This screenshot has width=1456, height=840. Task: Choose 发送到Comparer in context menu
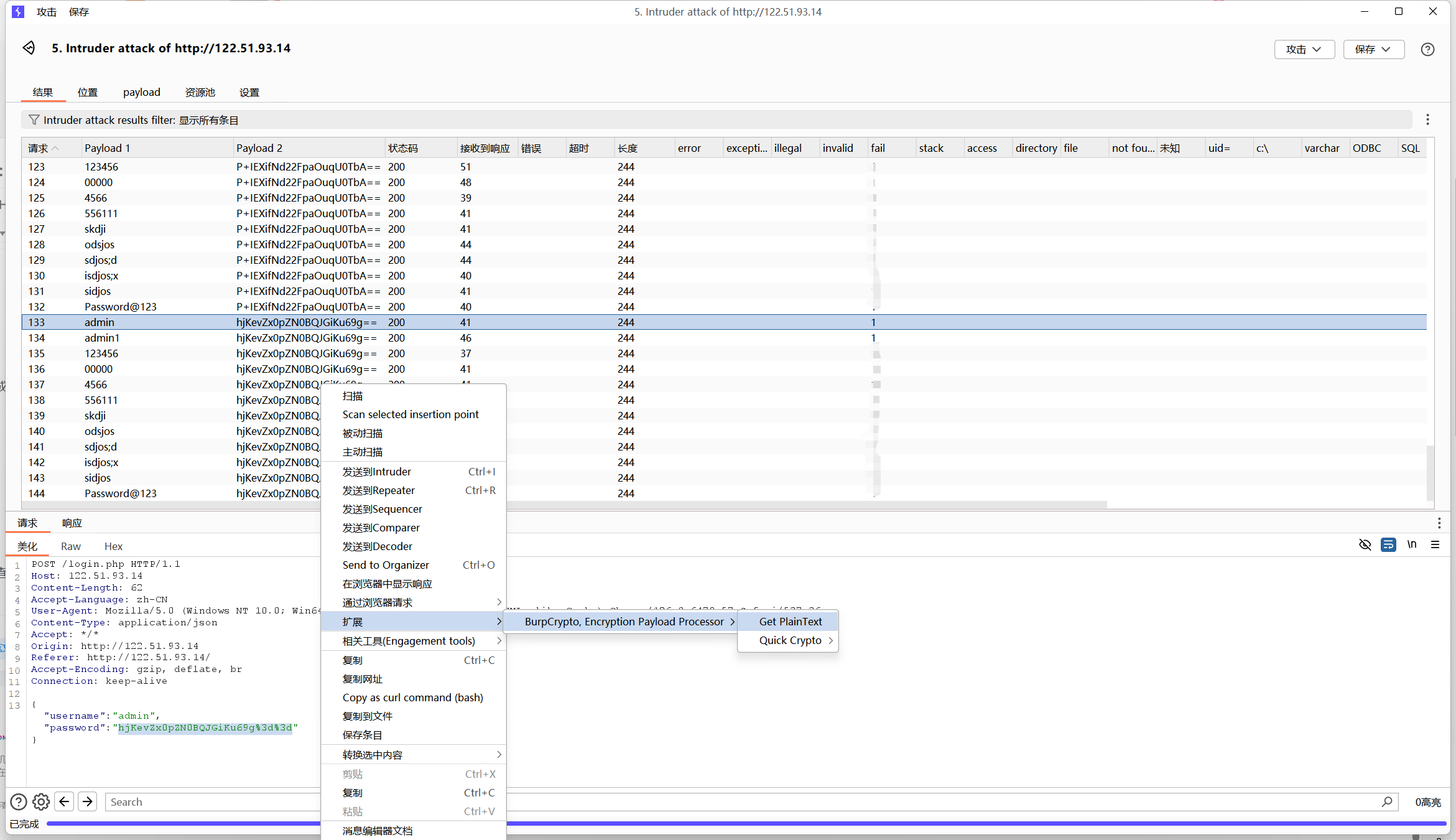click(414, 527)
